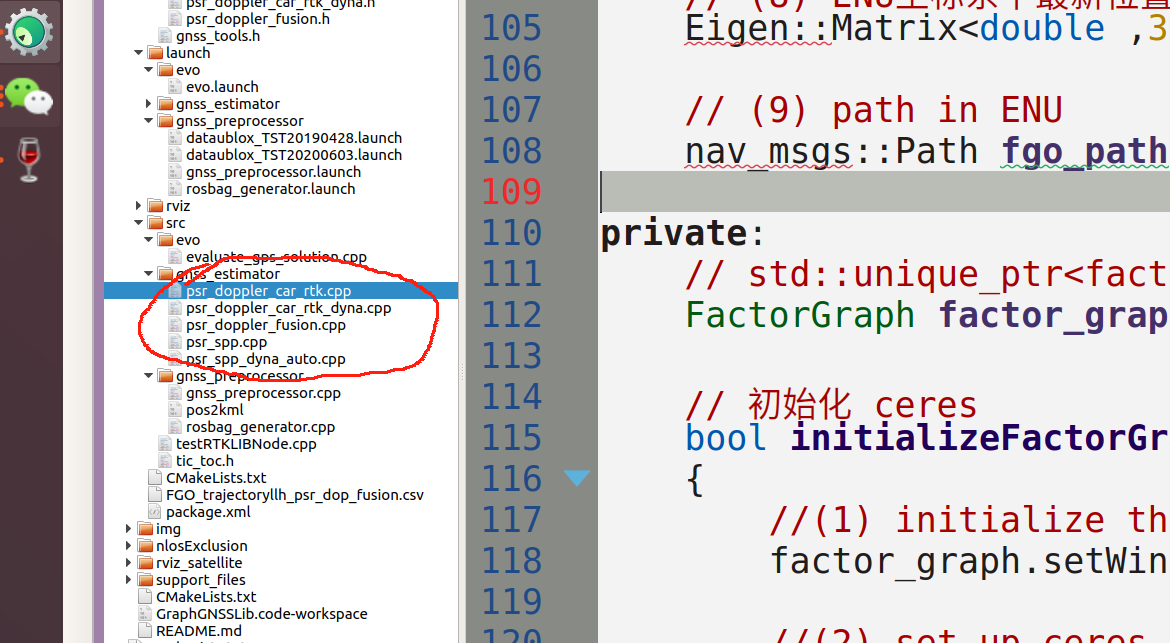Click the GraphGNSSLib.code-workspace file icon
Image resolution: width=1170 pixels, height=643 pixels.
143,613
